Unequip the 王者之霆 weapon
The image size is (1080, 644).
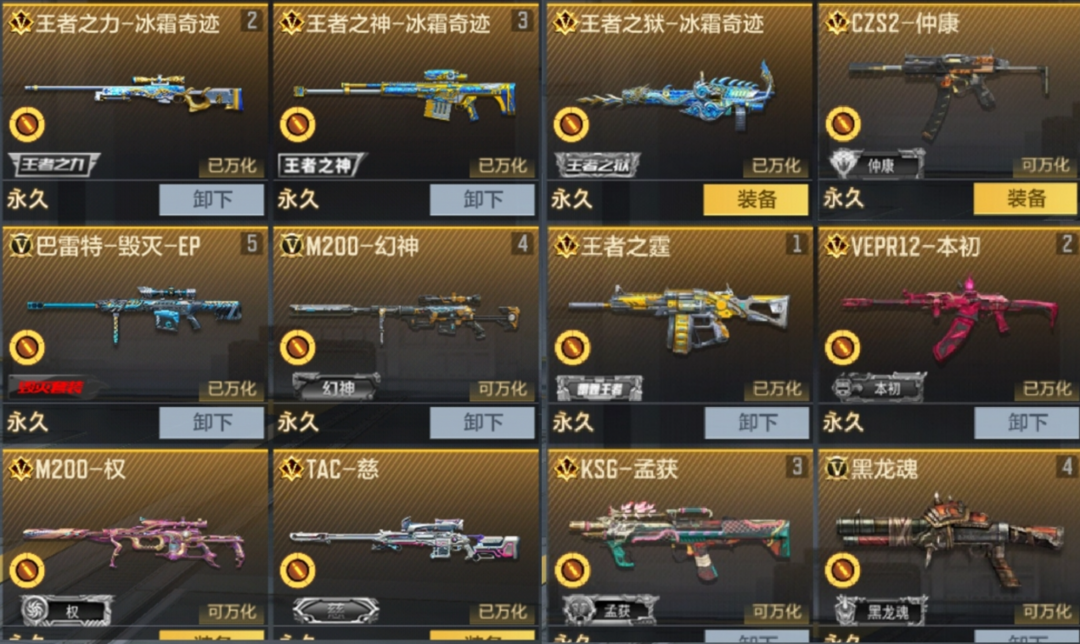tap(756, 422)
